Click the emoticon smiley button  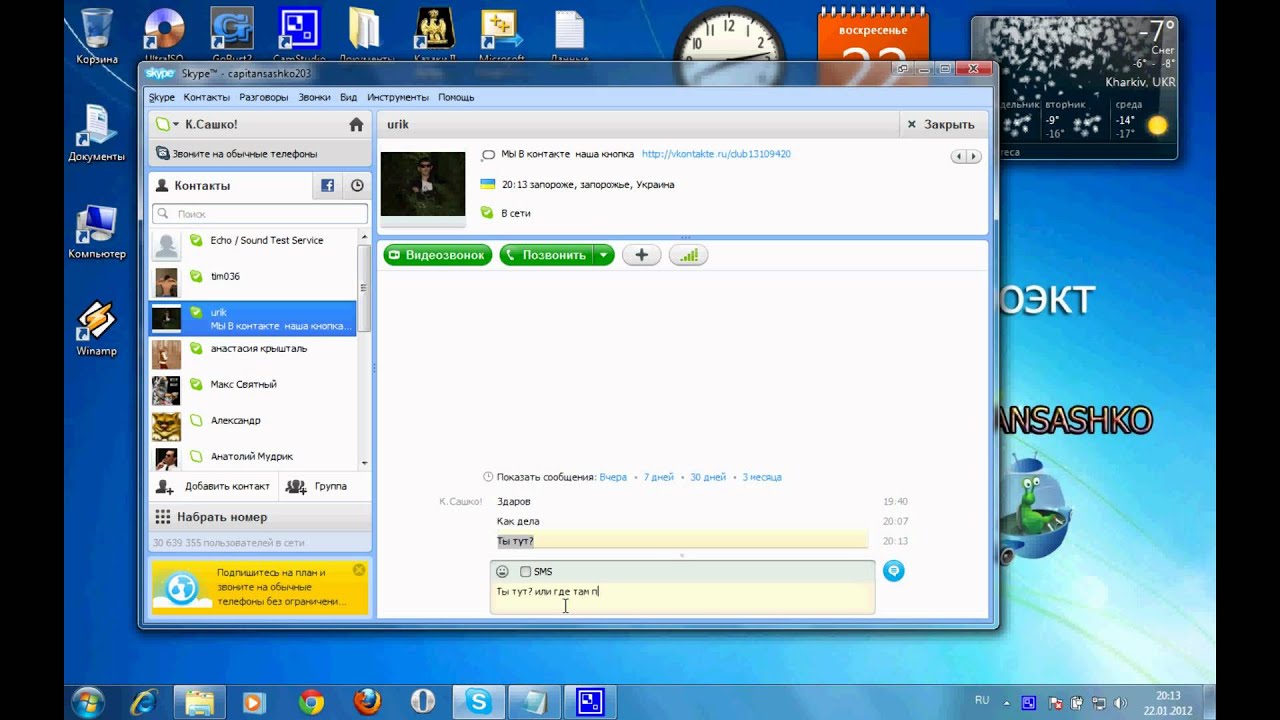pos(502,572)
